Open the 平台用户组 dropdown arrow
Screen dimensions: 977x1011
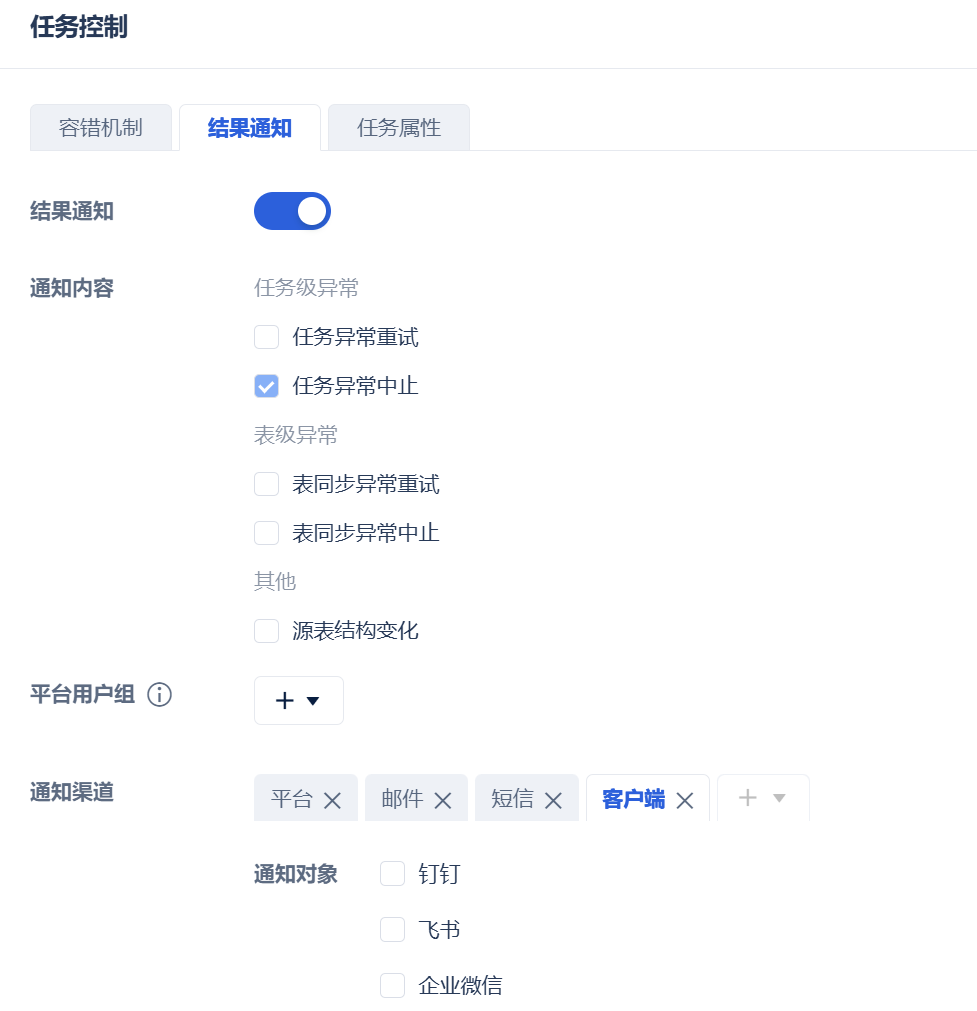tap(311, 700)
